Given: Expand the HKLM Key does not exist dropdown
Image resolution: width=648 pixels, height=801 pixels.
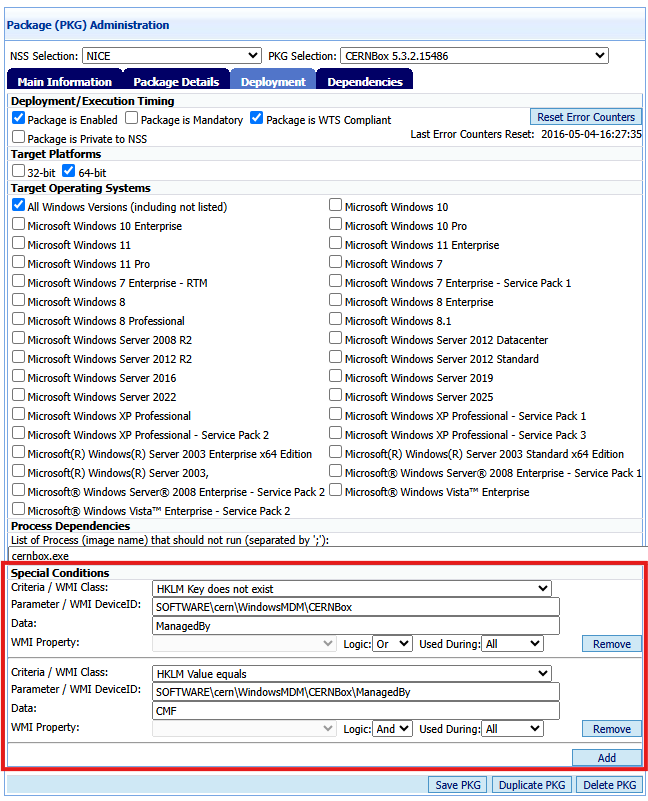Looking at the screenshot, I should tap(351, 589).
